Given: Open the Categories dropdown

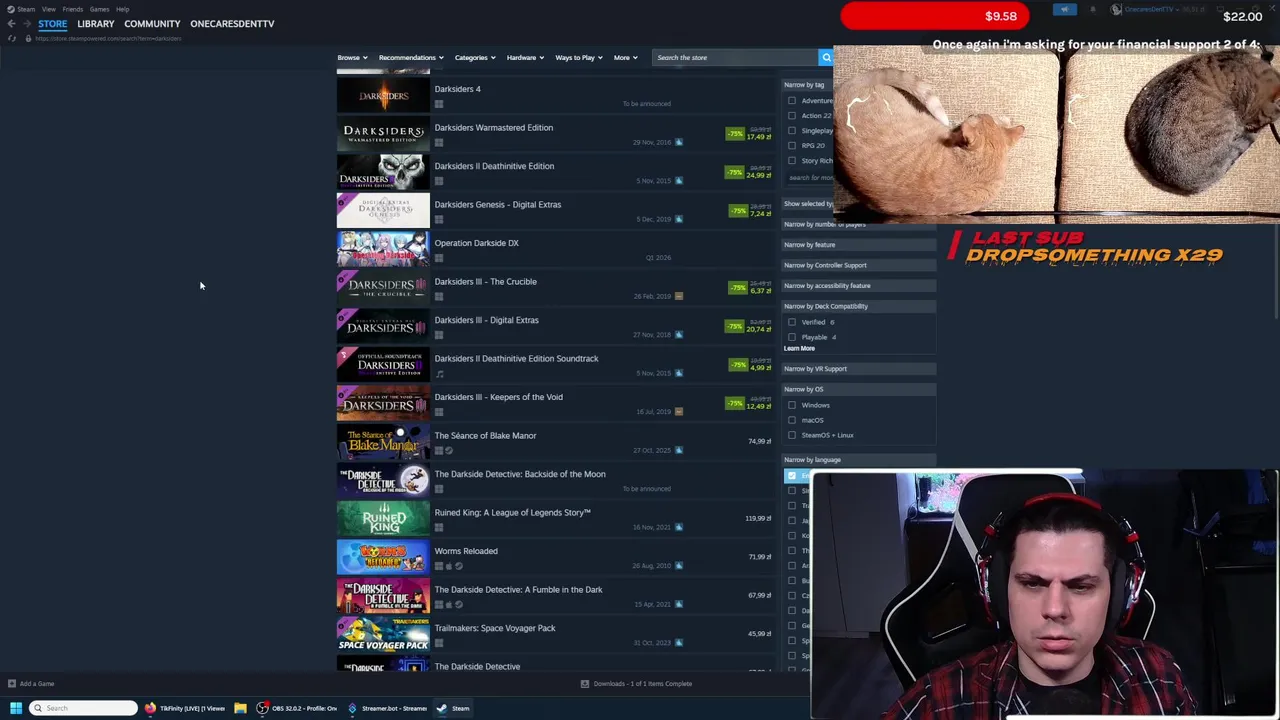Looking at the screenshot, I should click(x=474, y=57).
